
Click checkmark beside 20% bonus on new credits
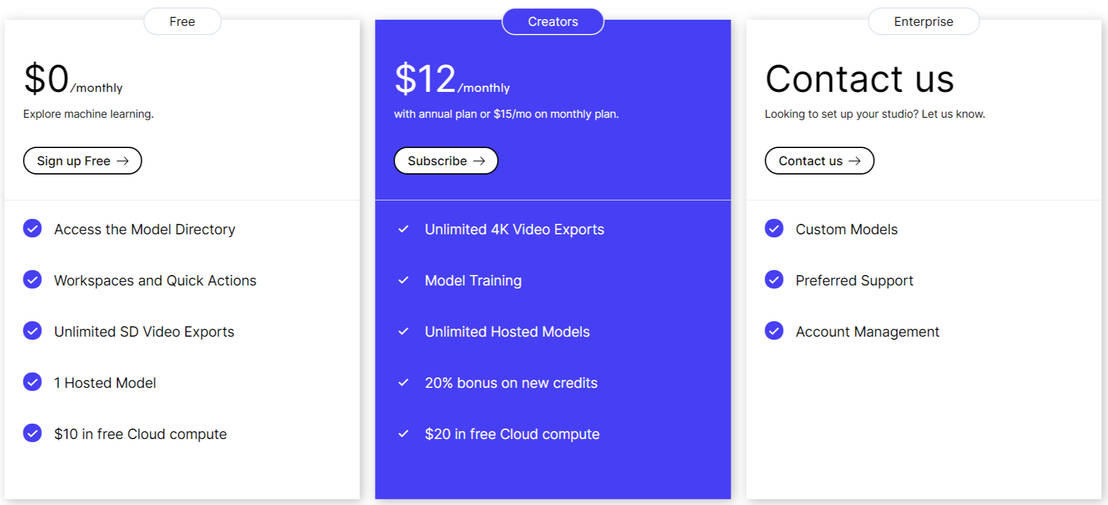tap(403, 382)
